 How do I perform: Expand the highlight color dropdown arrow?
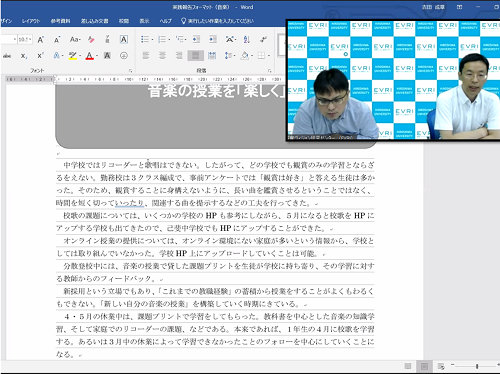click(x=80, y=56)
